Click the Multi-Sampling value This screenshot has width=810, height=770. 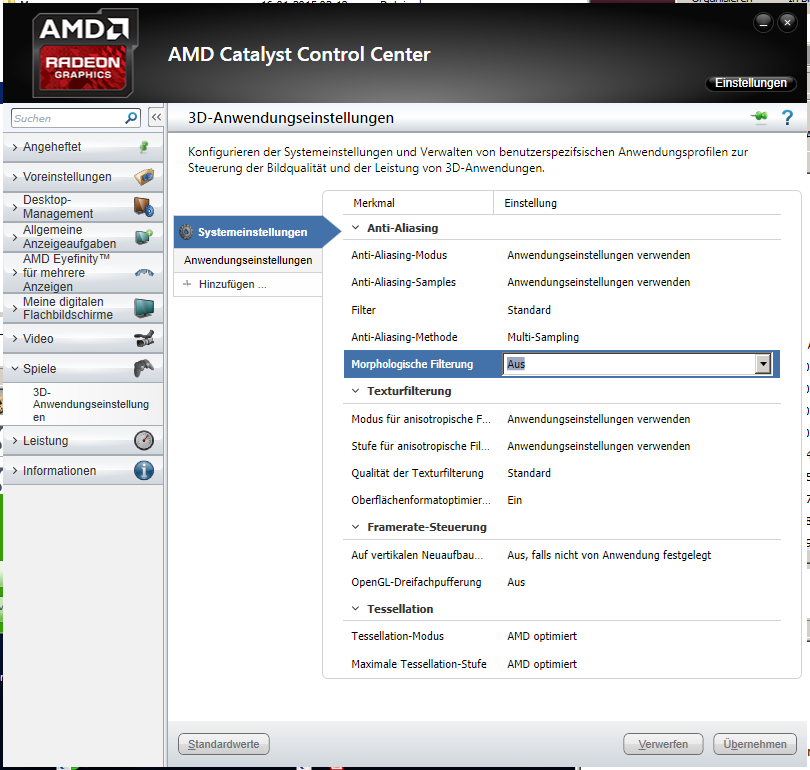[543, 337]
